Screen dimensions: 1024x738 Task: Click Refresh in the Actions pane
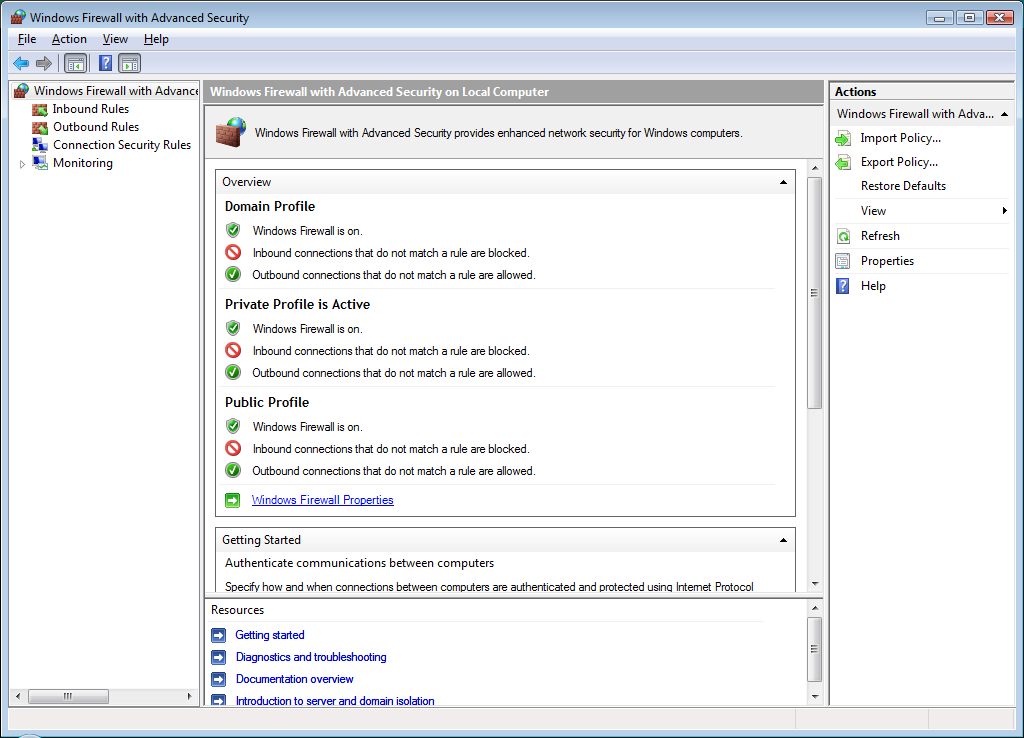coord(880,236)
